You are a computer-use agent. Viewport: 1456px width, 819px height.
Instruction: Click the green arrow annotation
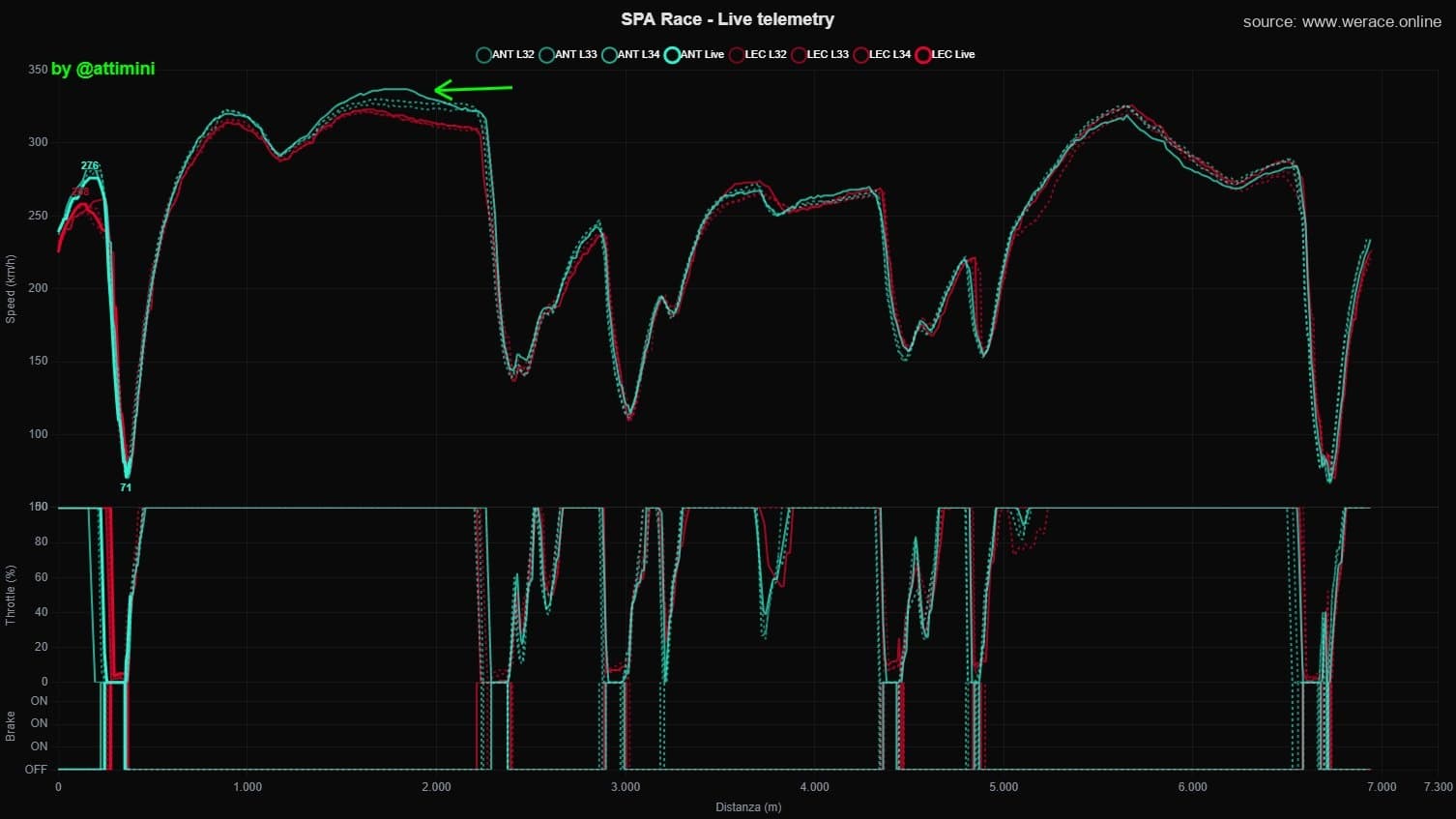[x=473, y=89]
